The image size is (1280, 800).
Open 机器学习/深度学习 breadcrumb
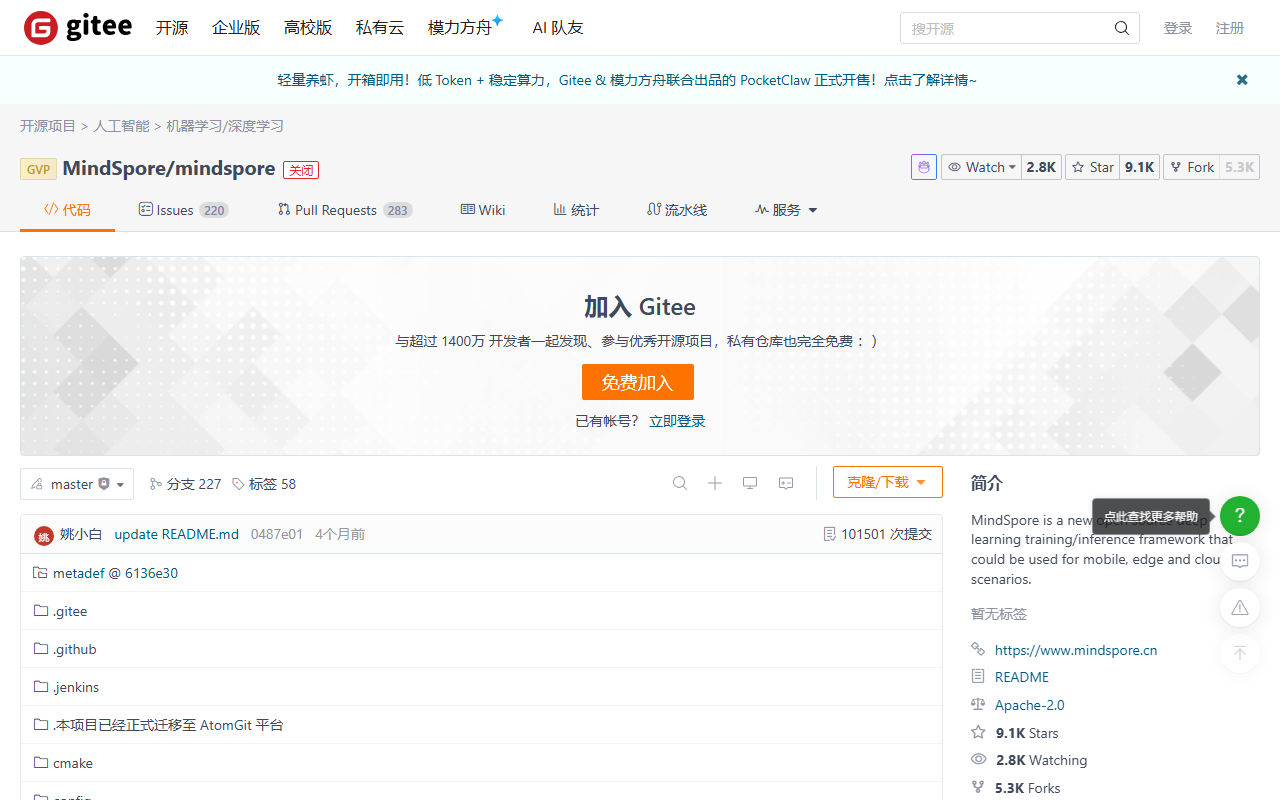225,126
